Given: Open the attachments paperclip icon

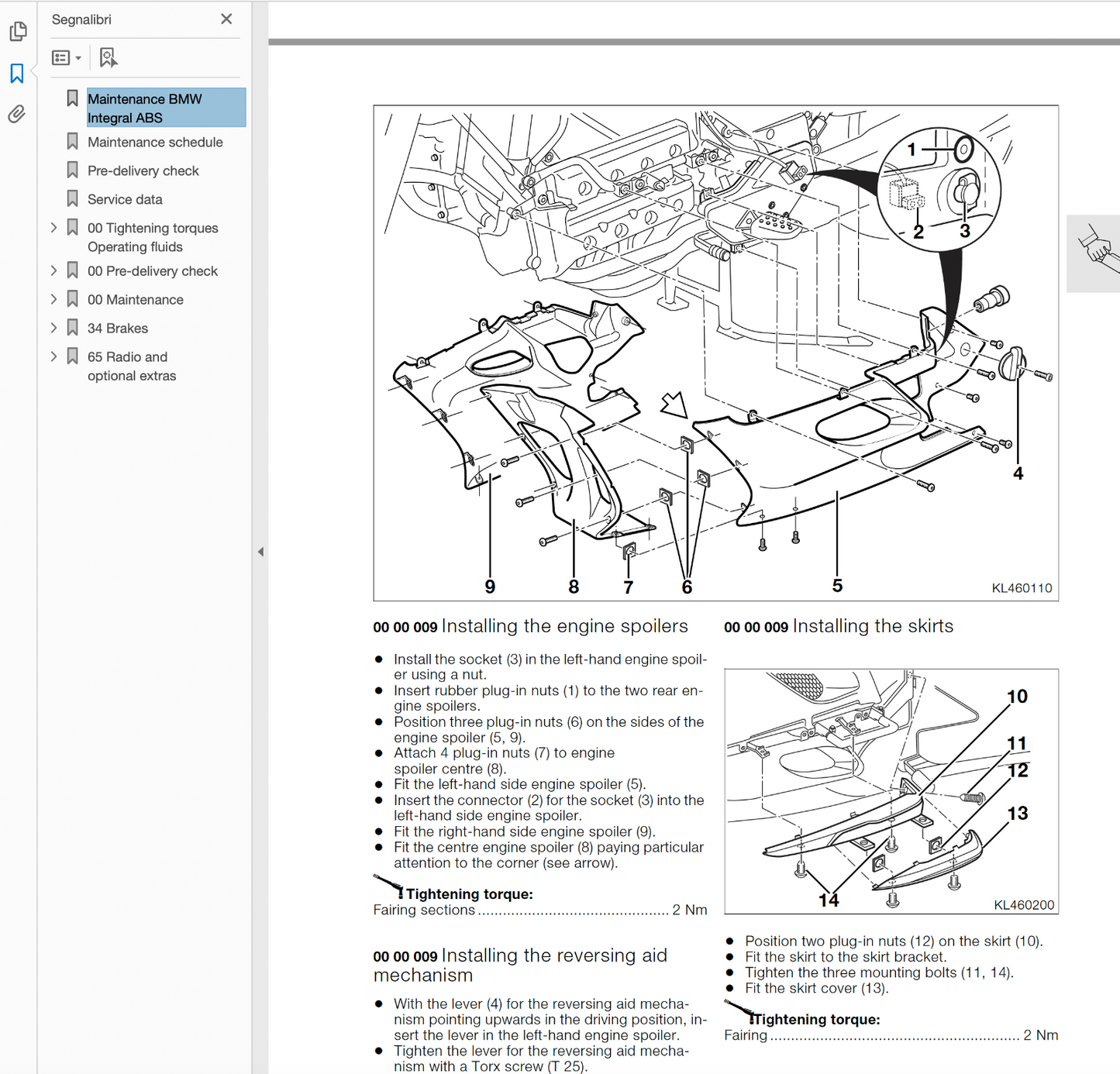Looking at the screenshot, I should (x=17, y=115).
